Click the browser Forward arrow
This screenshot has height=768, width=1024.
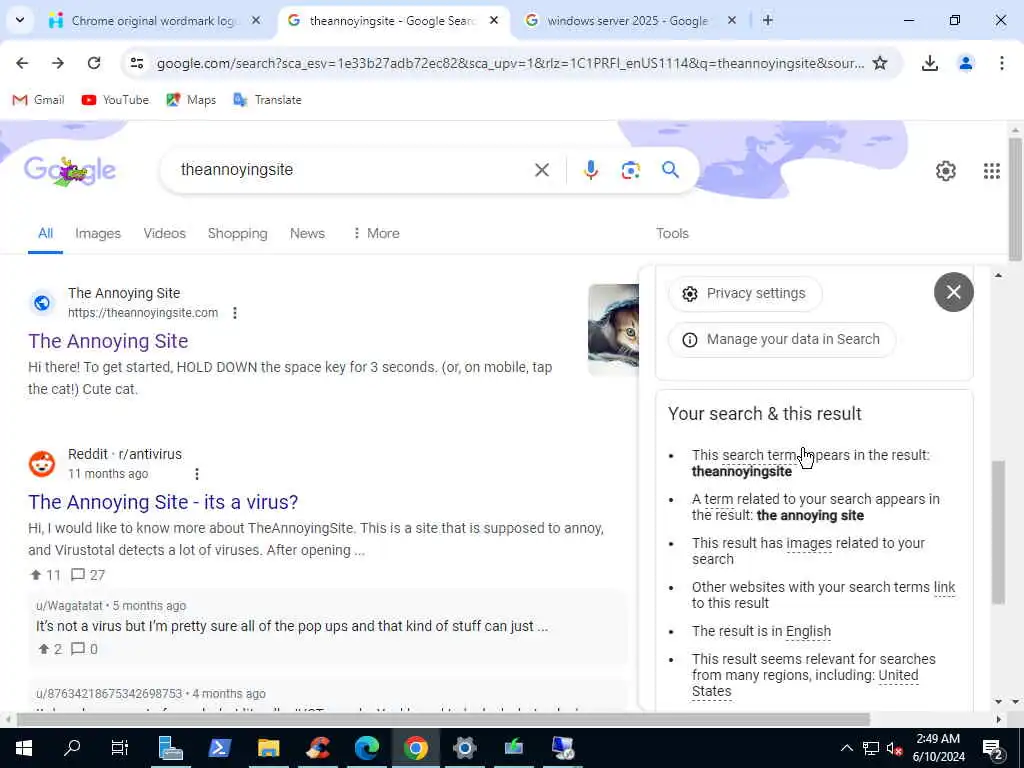(58, 63)
